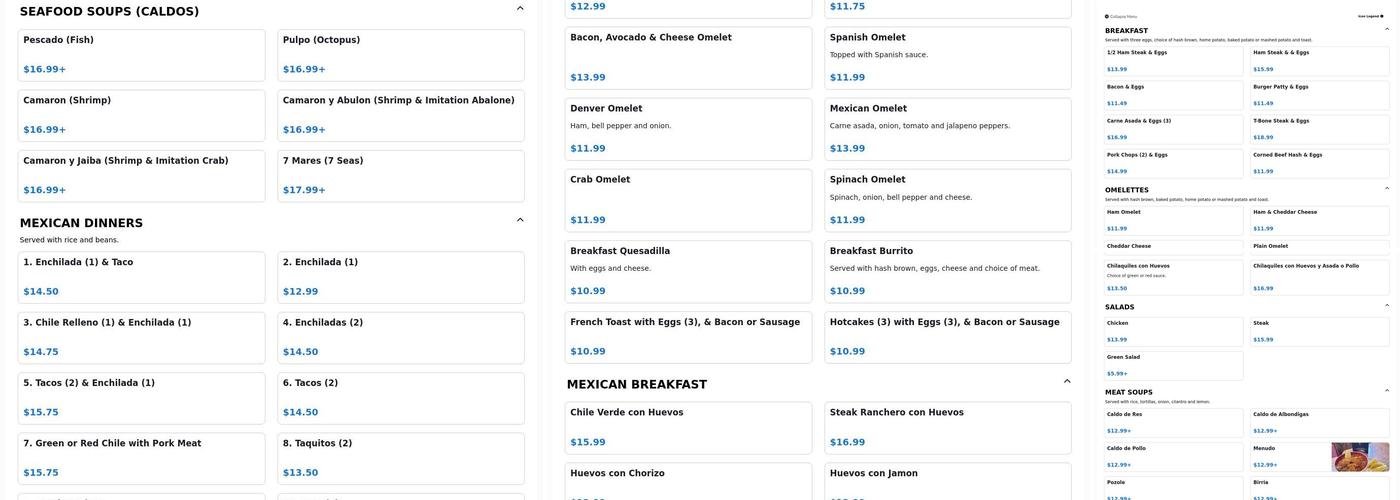The width and height of the screenshot is (1400, 500).
Task: Select the Breakfast Burrito card
Action: [x=947, y=271]
